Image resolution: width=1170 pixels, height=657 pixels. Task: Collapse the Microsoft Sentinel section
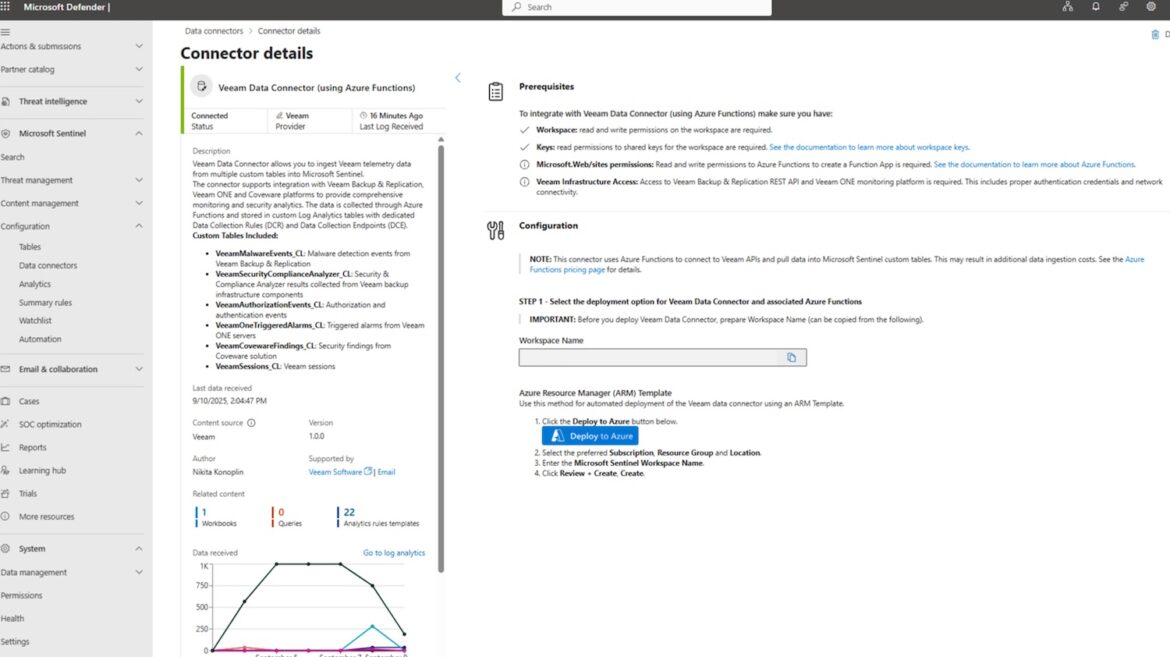(139, 134)
